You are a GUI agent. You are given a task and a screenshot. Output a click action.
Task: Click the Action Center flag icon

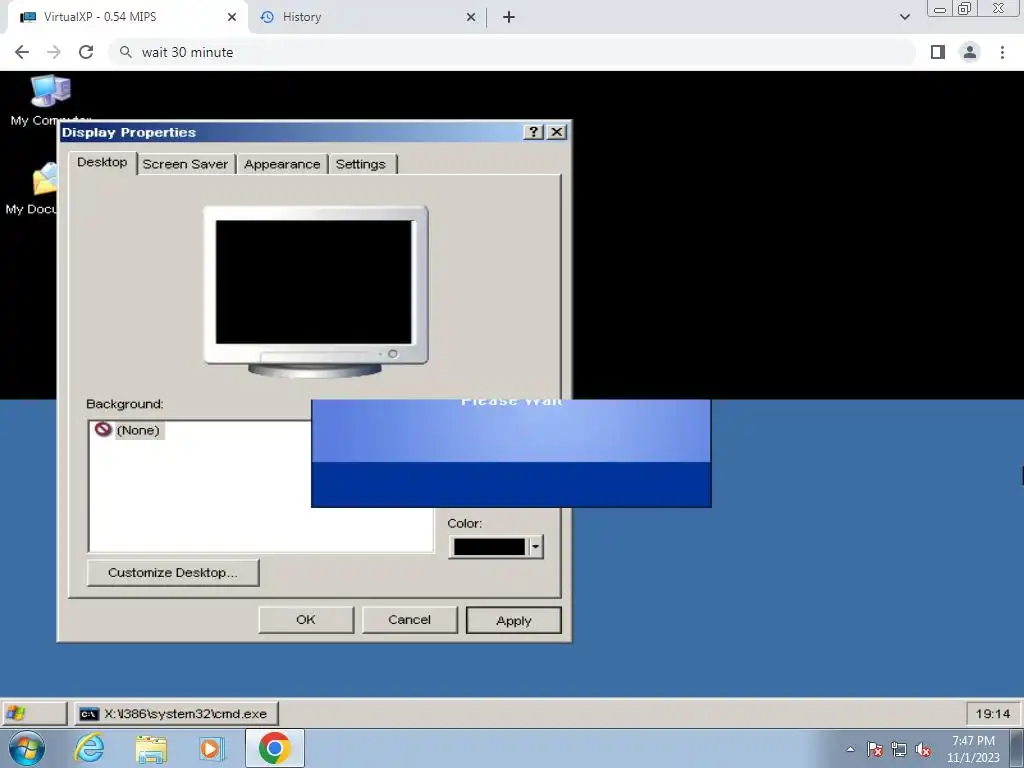(875, 749)
